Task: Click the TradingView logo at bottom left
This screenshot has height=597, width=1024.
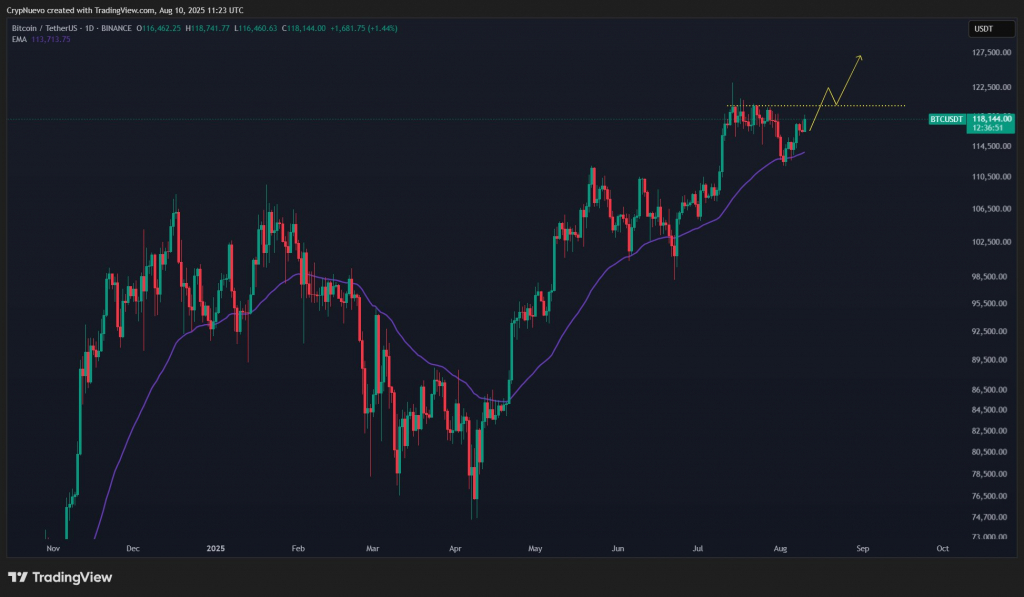Action: 60,577
